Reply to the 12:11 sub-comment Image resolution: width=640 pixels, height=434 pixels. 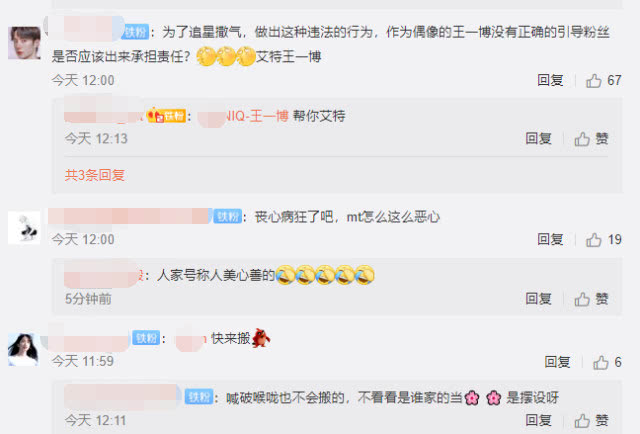pyautogui.click(x=538, y=420)
